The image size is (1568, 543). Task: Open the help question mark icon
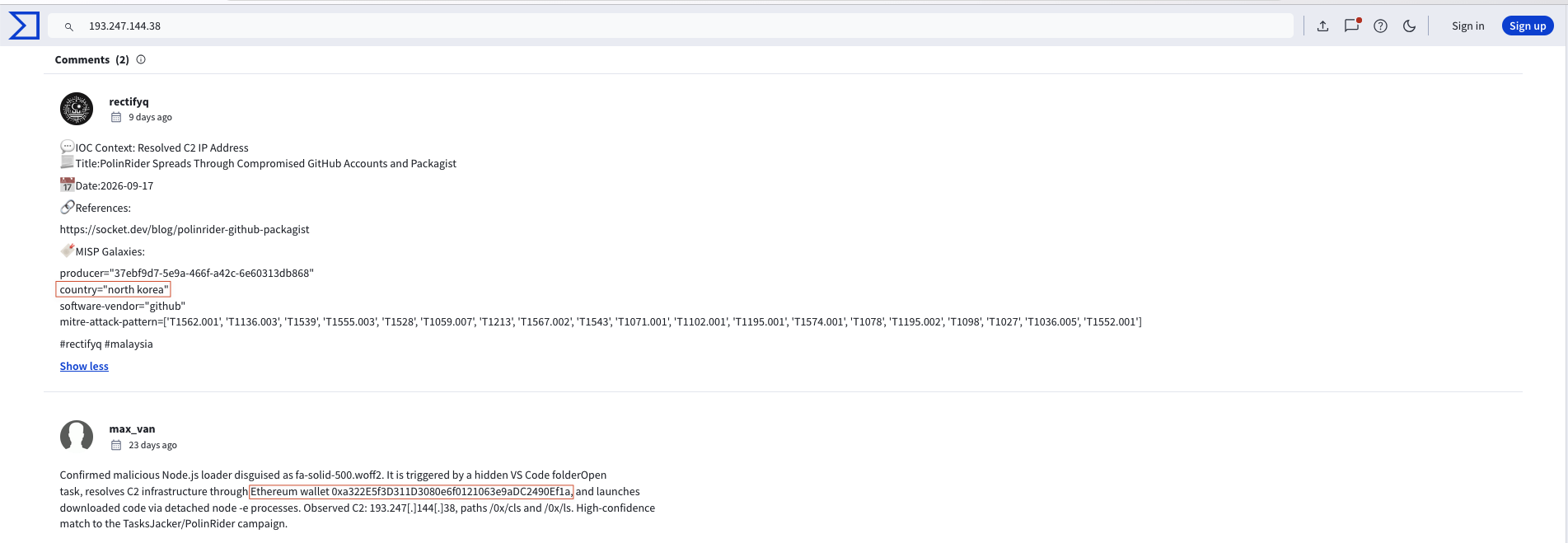coord(1380,26)
